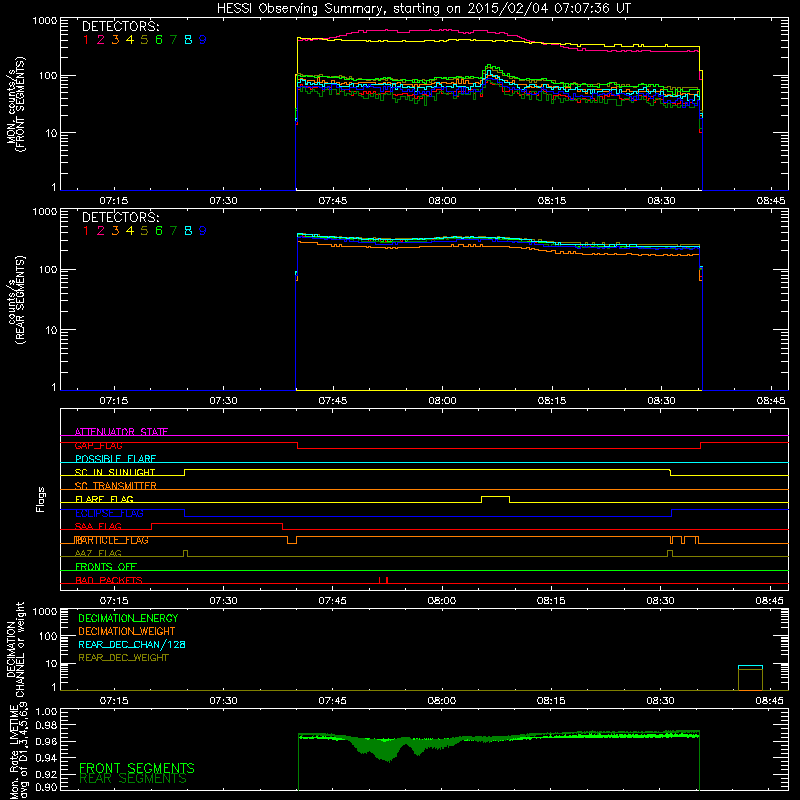Screen dimensions: 800x800
Task: Click 0.94 tick on livetime axis
Action: click(x=46, y=758)
